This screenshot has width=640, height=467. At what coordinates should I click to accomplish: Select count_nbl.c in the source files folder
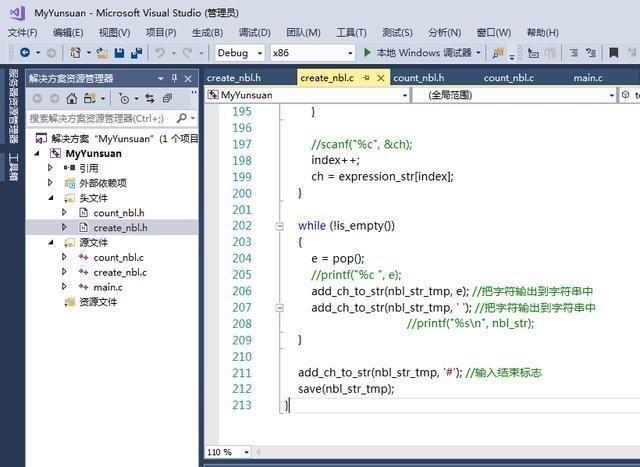tap(118, 258)
